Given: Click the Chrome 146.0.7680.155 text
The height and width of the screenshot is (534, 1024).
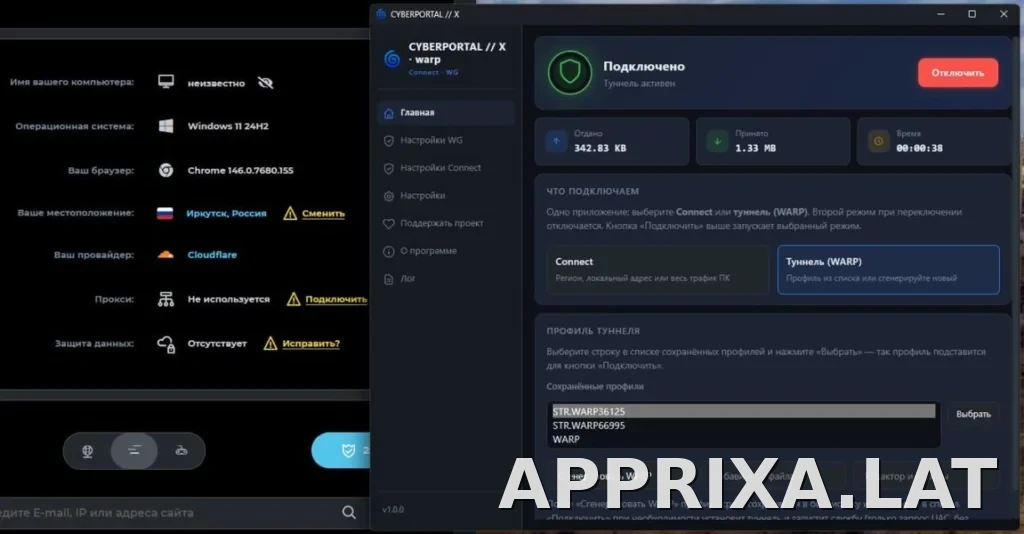Looking at the screenshot, I should pyautogui.click(x=240, y=170).
